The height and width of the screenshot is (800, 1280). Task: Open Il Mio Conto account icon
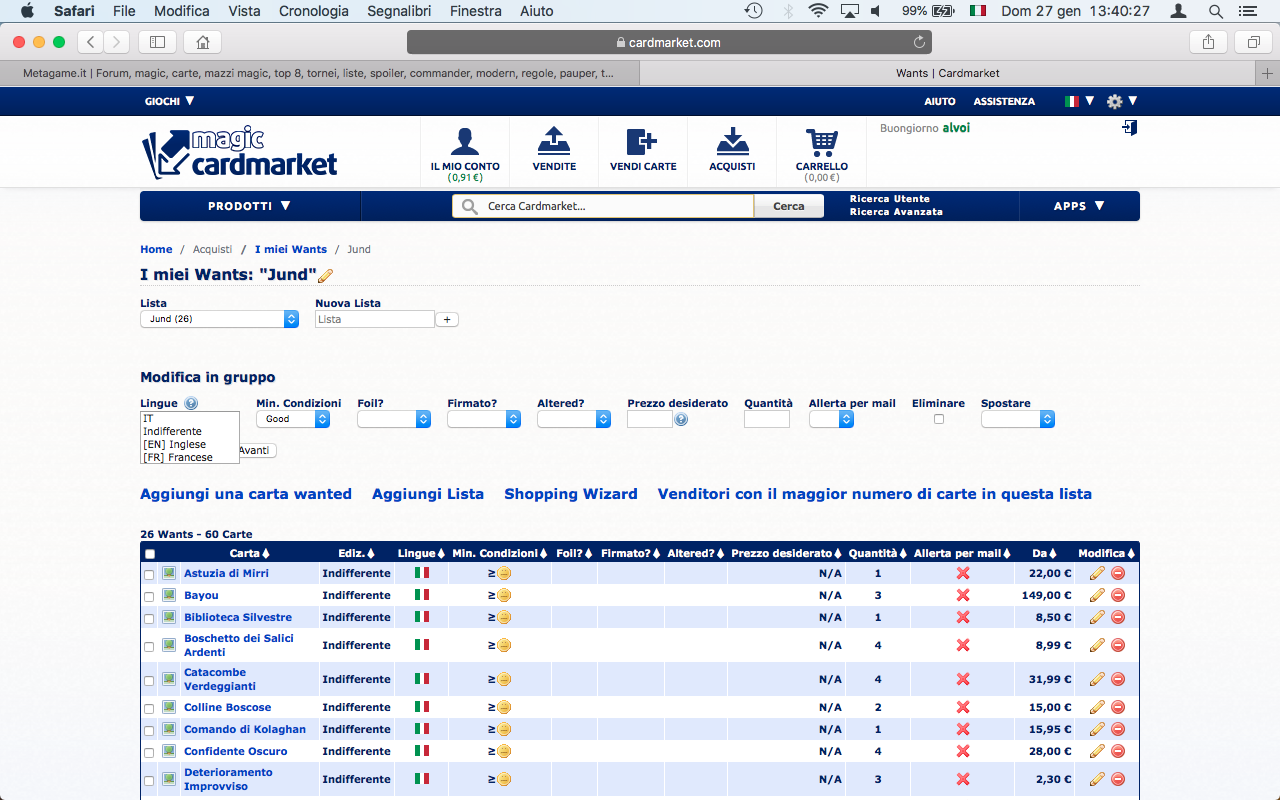(465, 142)
